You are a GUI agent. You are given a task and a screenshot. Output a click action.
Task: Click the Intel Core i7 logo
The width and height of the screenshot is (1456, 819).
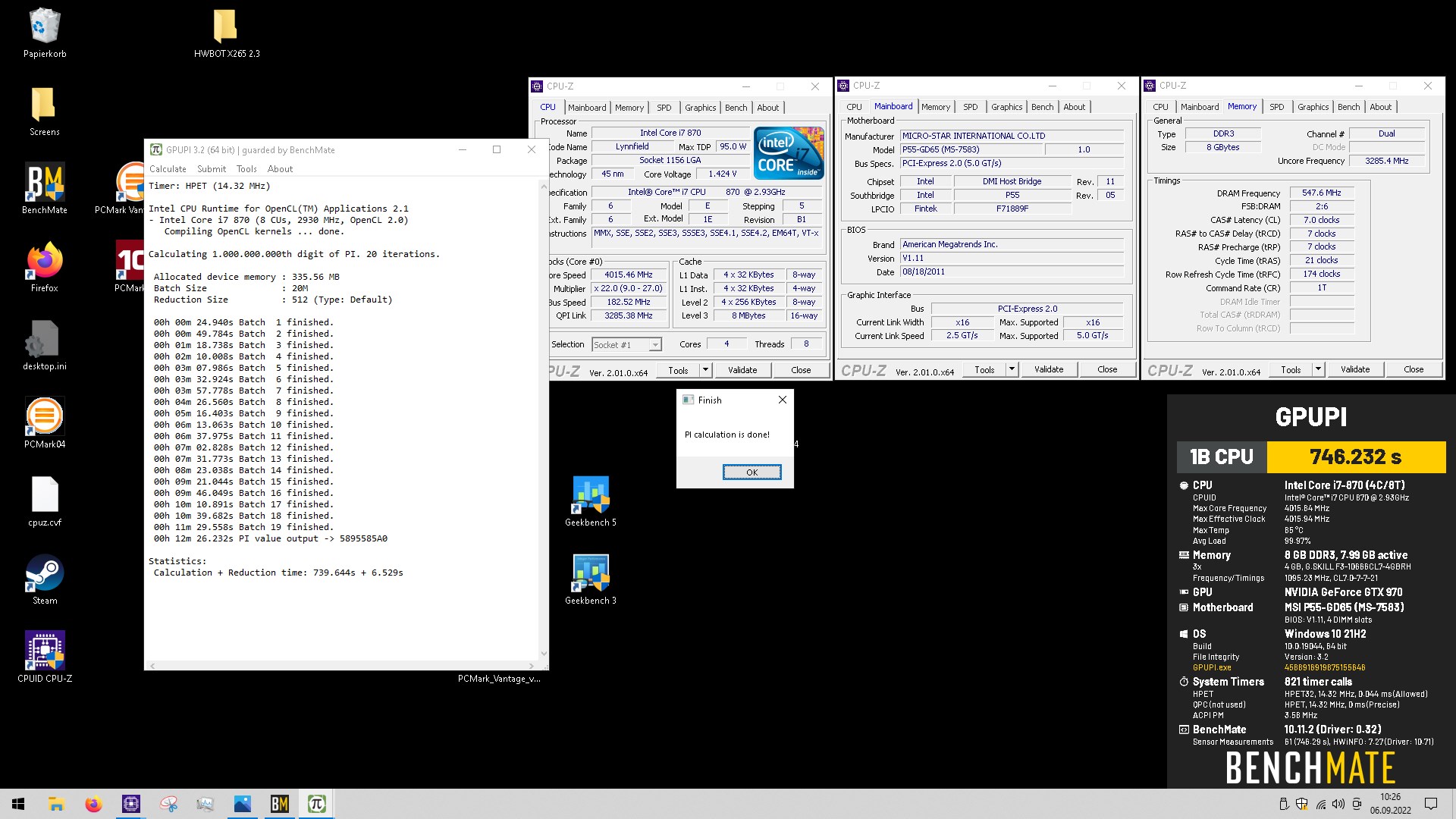point(789,152)
